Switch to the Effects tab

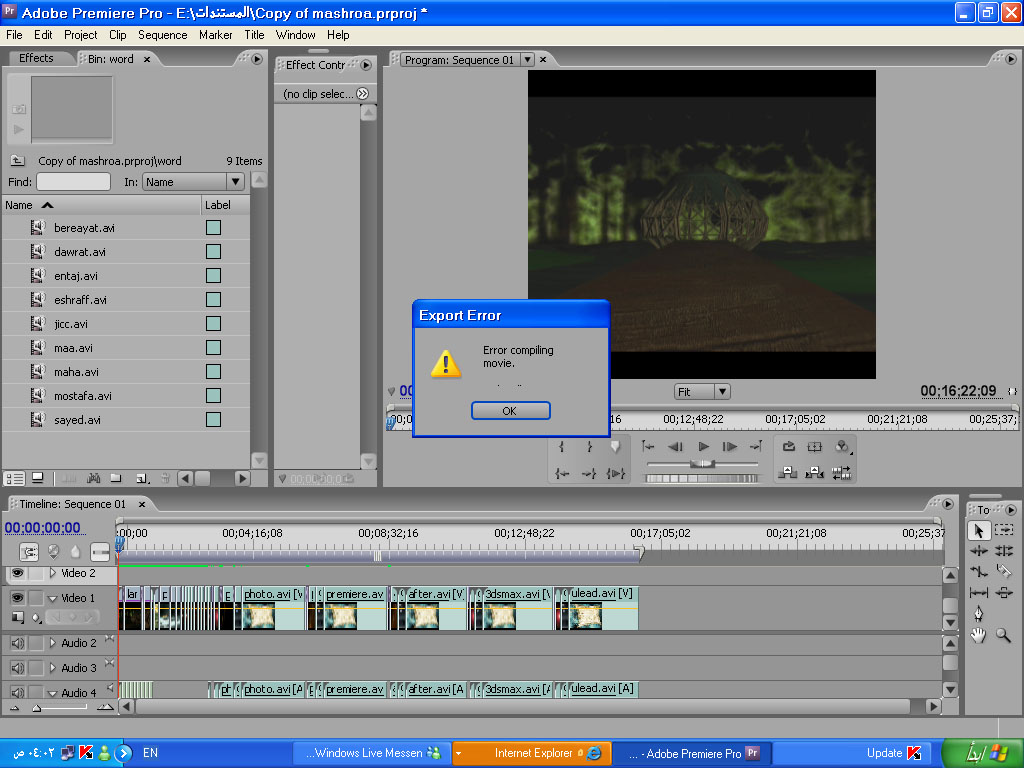tap(36, 58)
